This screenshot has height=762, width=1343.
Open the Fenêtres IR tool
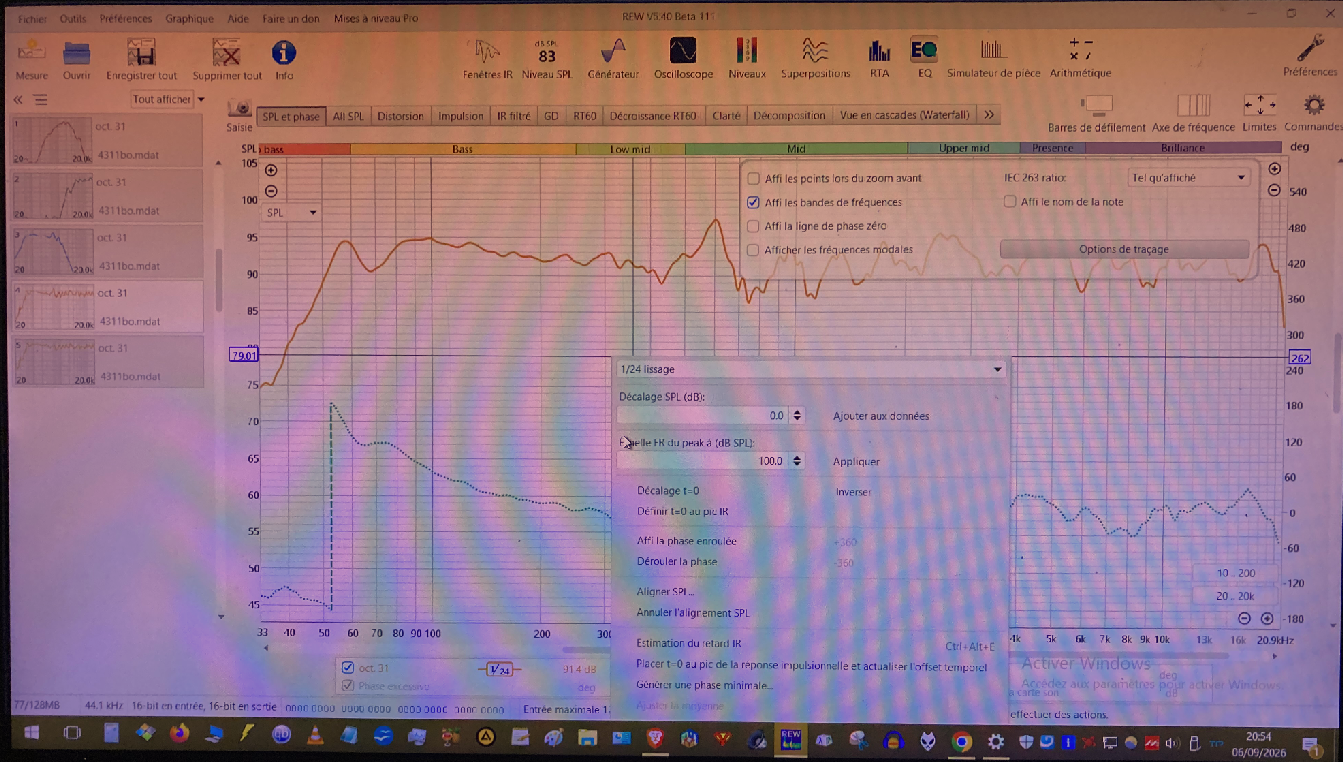point(487,59)
